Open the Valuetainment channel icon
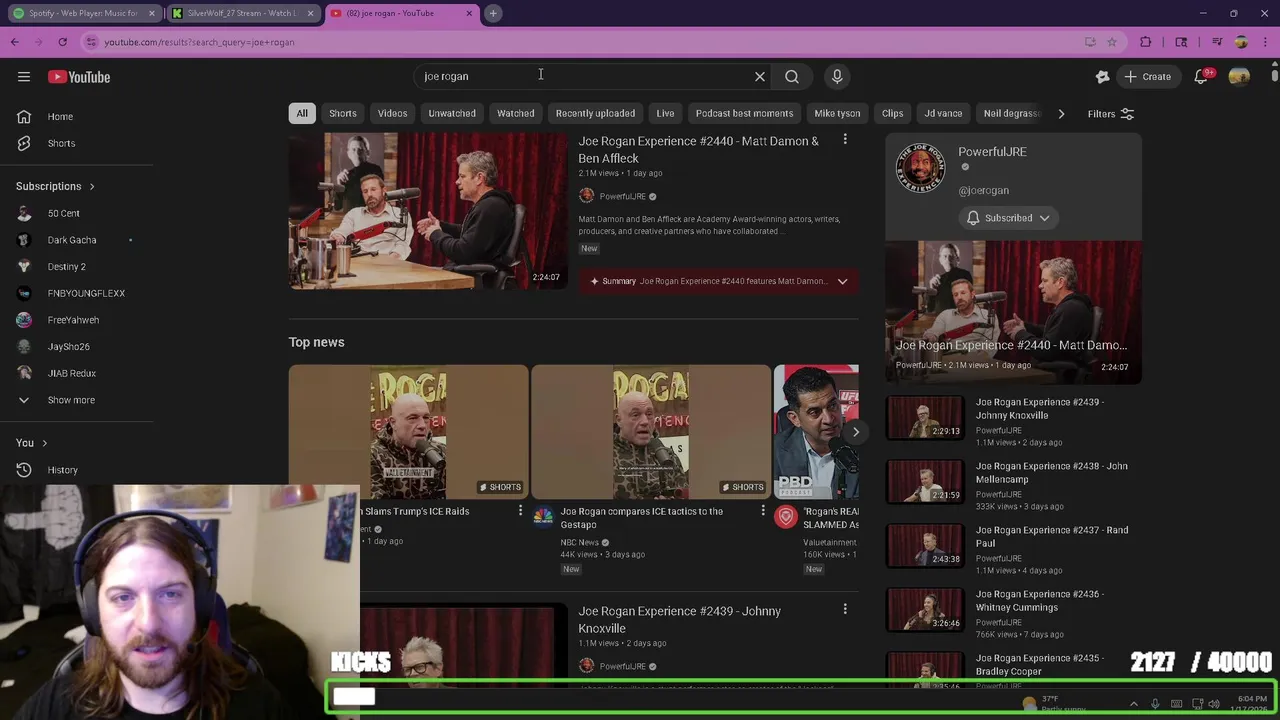Screen dimensions: 1280x720 pyautogui.click(x=786, y=516)
